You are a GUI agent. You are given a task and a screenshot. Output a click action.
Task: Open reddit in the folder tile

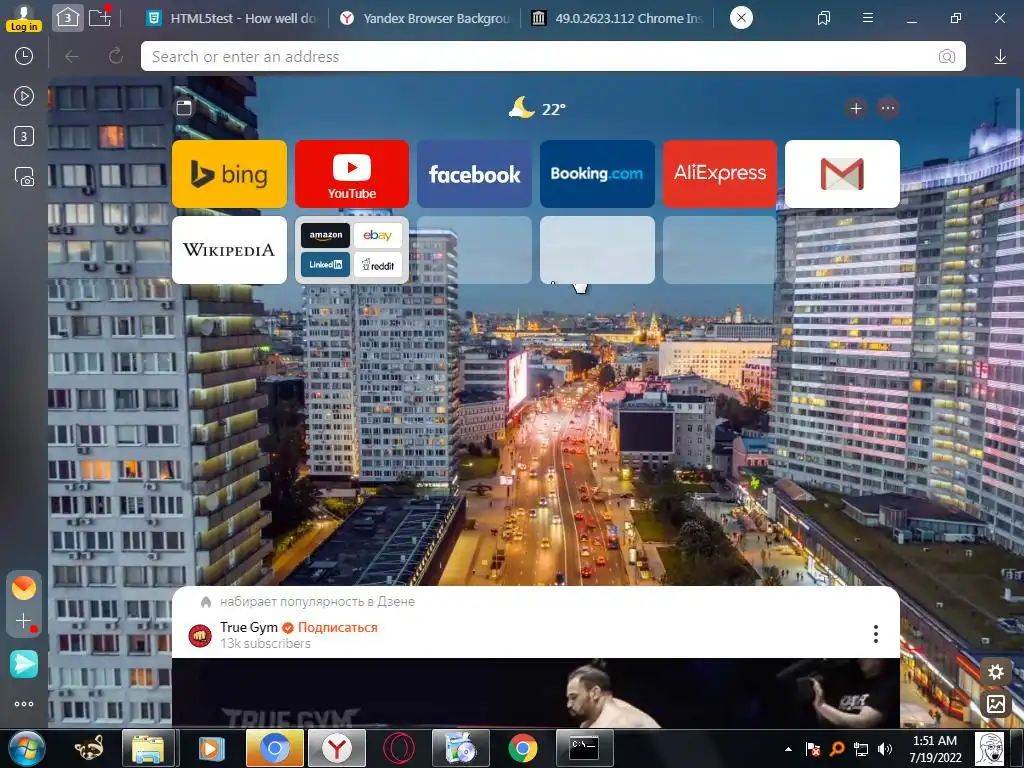pyautogui.click(x=377, y=264)
